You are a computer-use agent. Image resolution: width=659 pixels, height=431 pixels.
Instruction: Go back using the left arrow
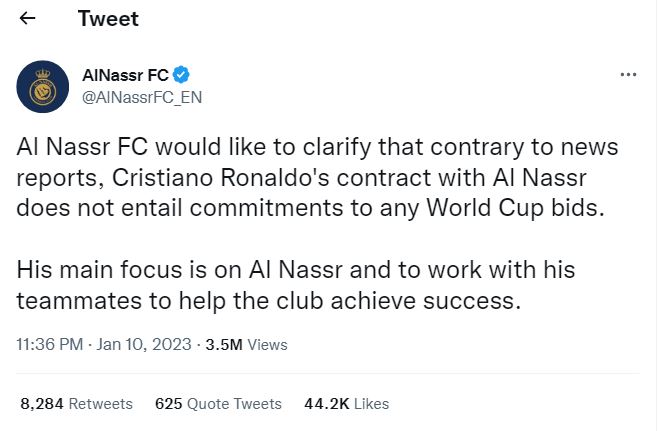point(27,18)
